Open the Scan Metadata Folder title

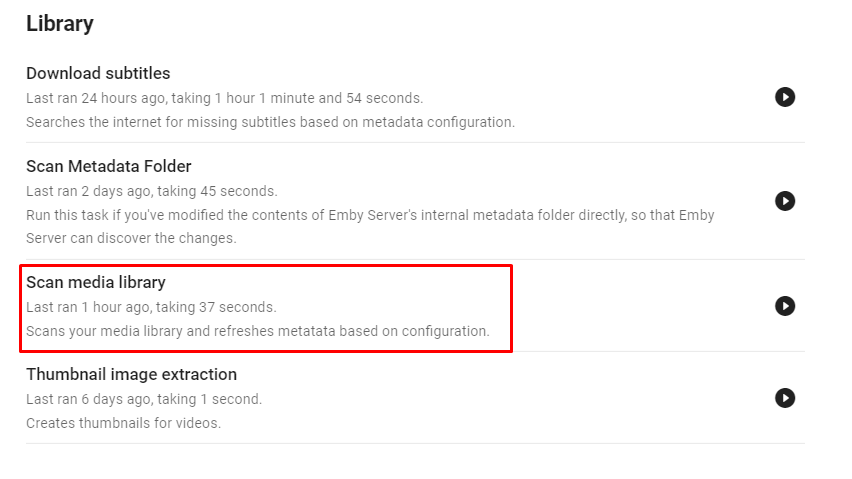[108, 166]
